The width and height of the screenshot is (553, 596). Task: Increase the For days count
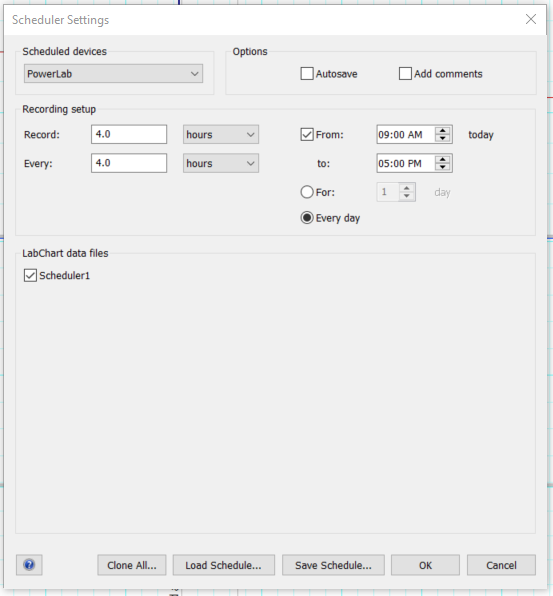pyautogui.click(x=407, y=188)
